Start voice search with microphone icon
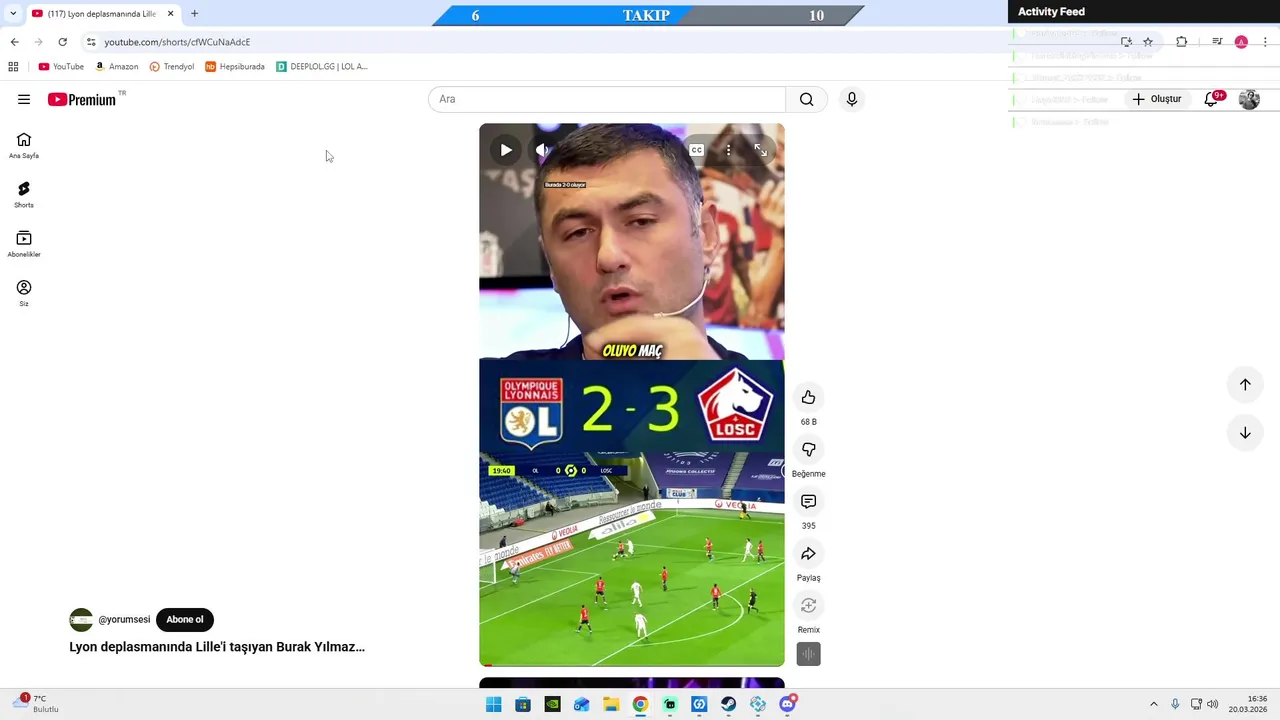 851,99
